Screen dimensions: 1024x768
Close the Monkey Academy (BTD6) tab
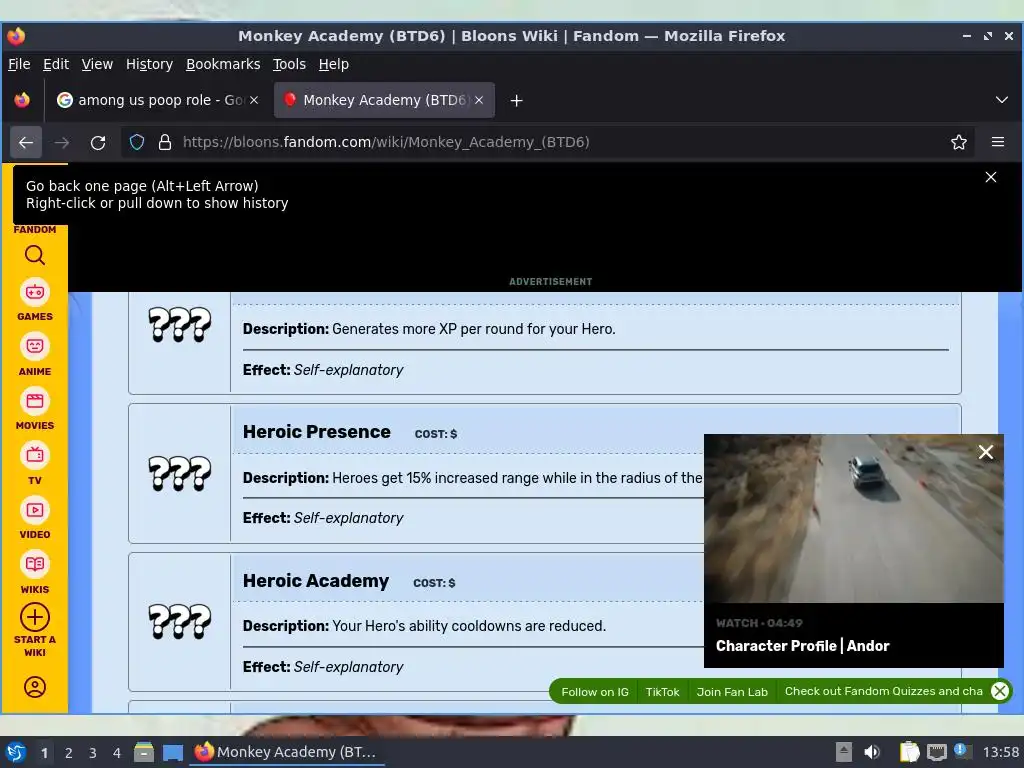click(479, 100)
